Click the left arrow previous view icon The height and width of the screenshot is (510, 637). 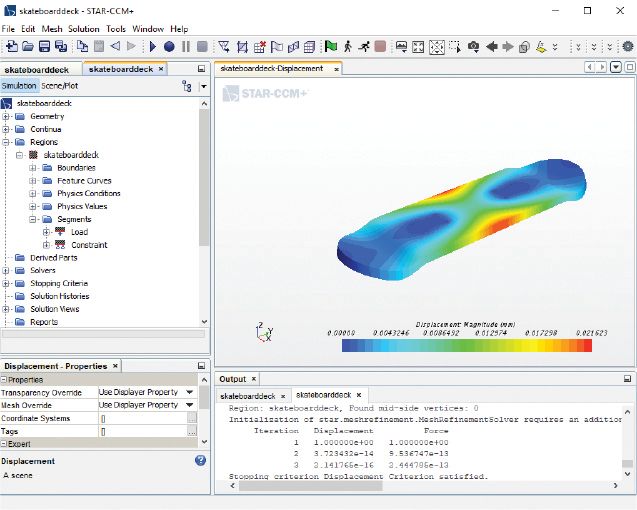(x=492, y=47)
